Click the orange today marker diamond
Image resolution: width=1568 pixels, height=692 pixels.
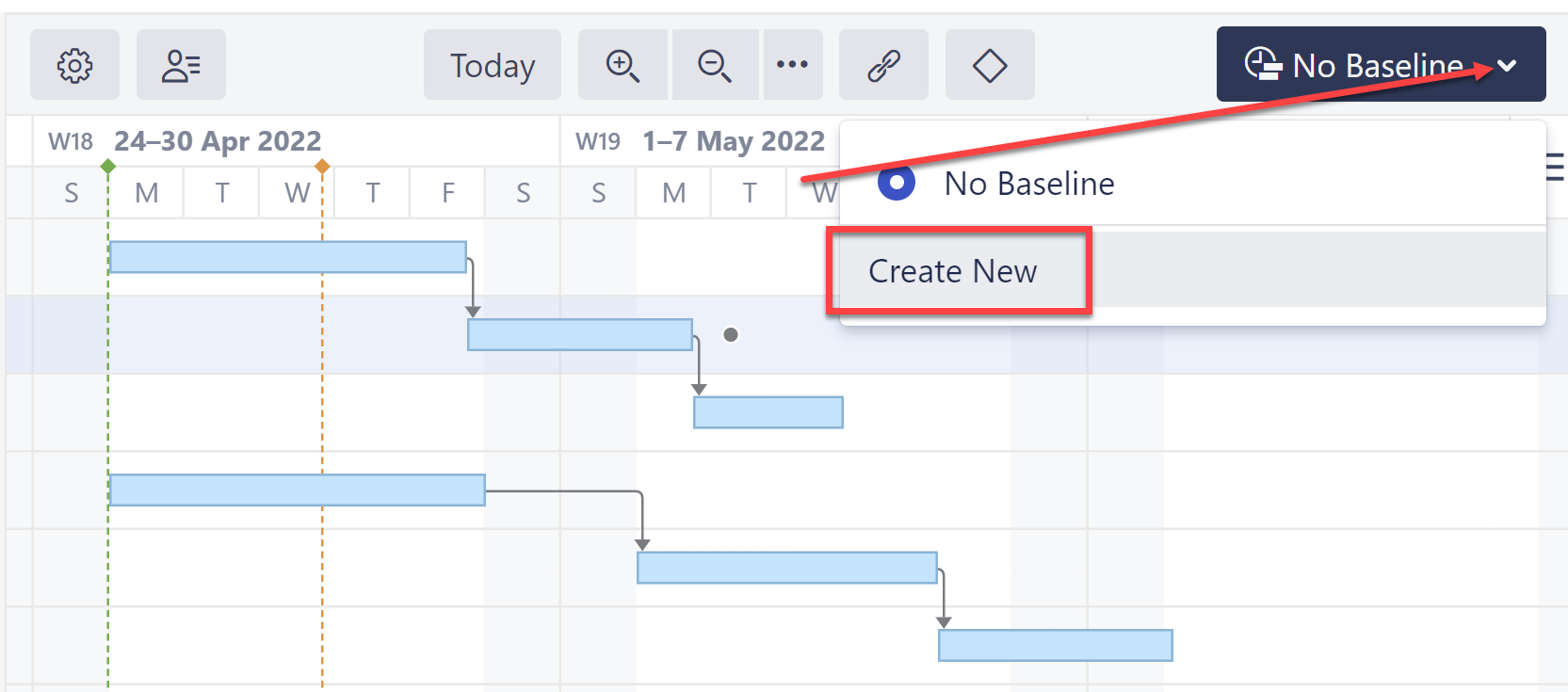pyautogui.click(x=322, y=167)
